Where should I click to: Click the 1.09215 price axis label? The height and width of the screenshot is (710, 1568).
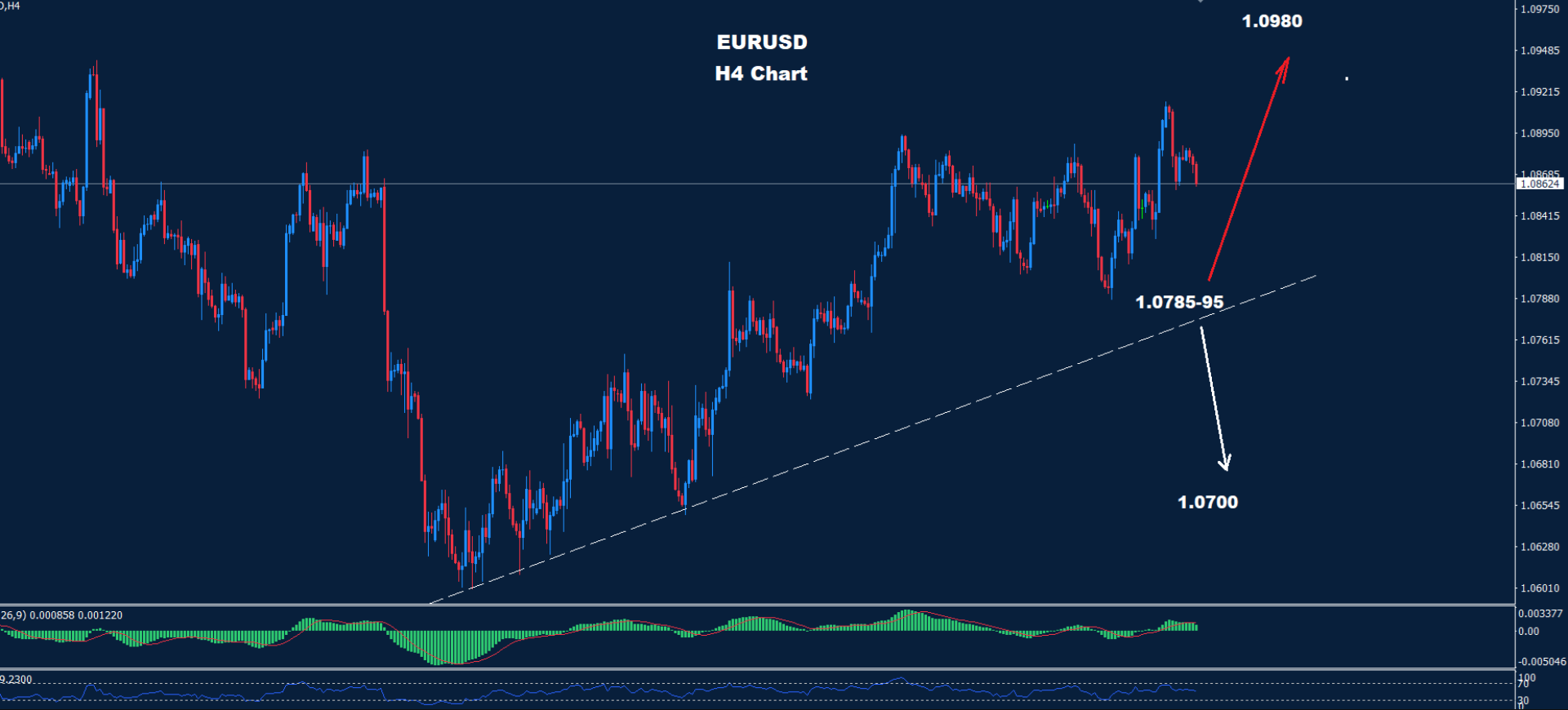click(1539, 92)
